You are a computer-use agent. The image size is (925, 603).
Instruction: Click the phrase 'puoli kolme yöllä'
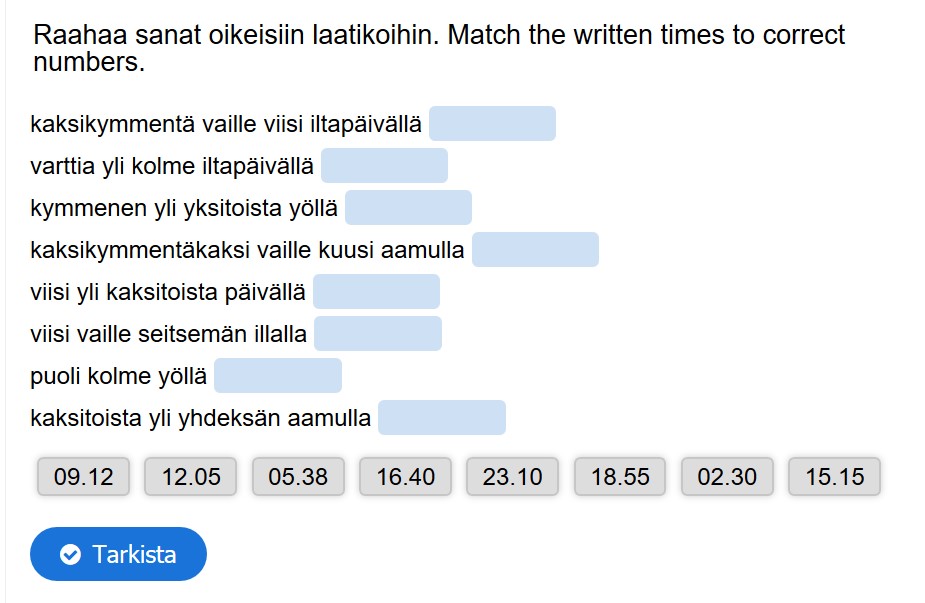click(119, 377)
